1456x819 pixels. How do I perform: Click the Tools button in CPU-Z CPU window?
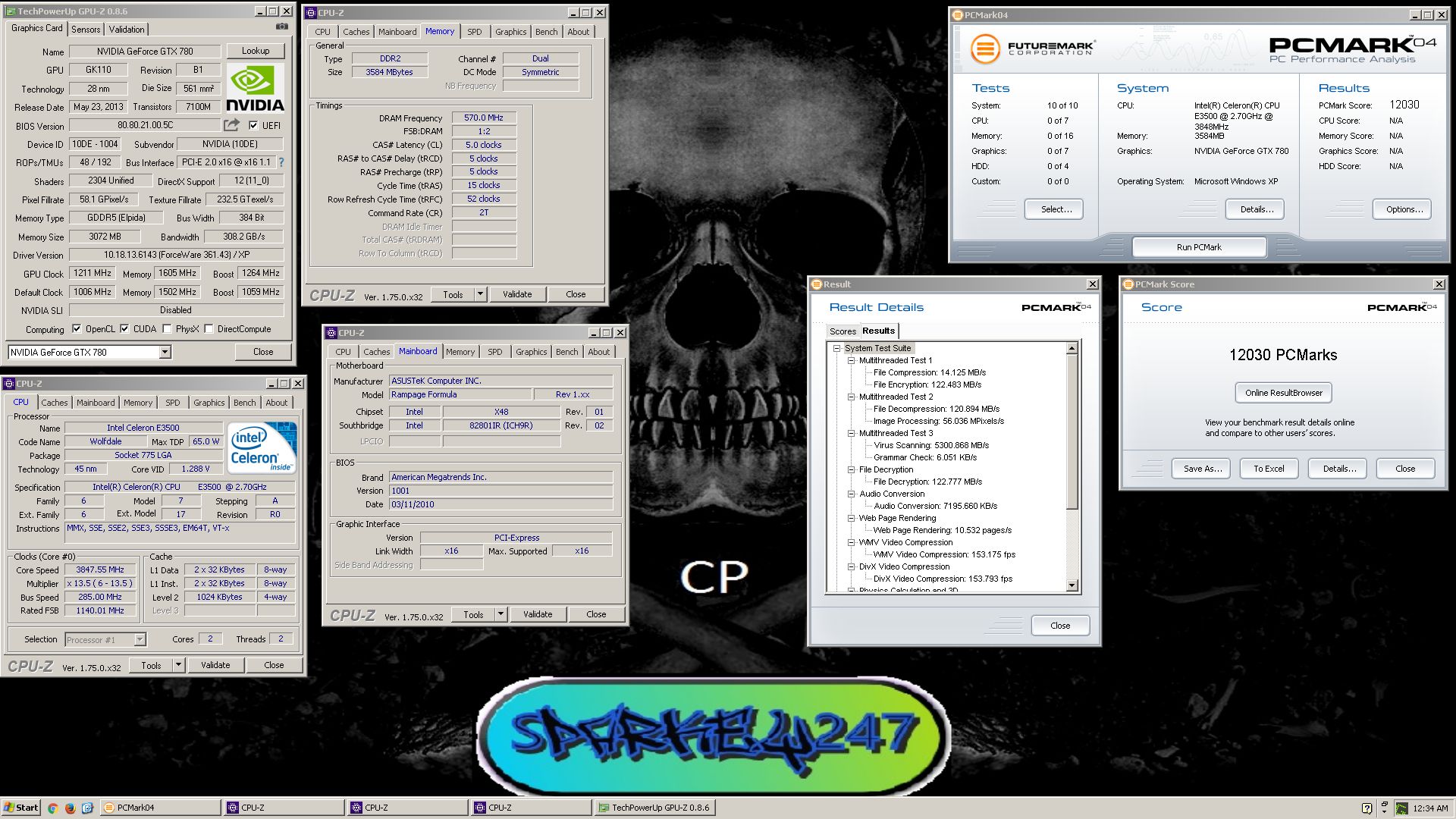(x=151, y=665)
